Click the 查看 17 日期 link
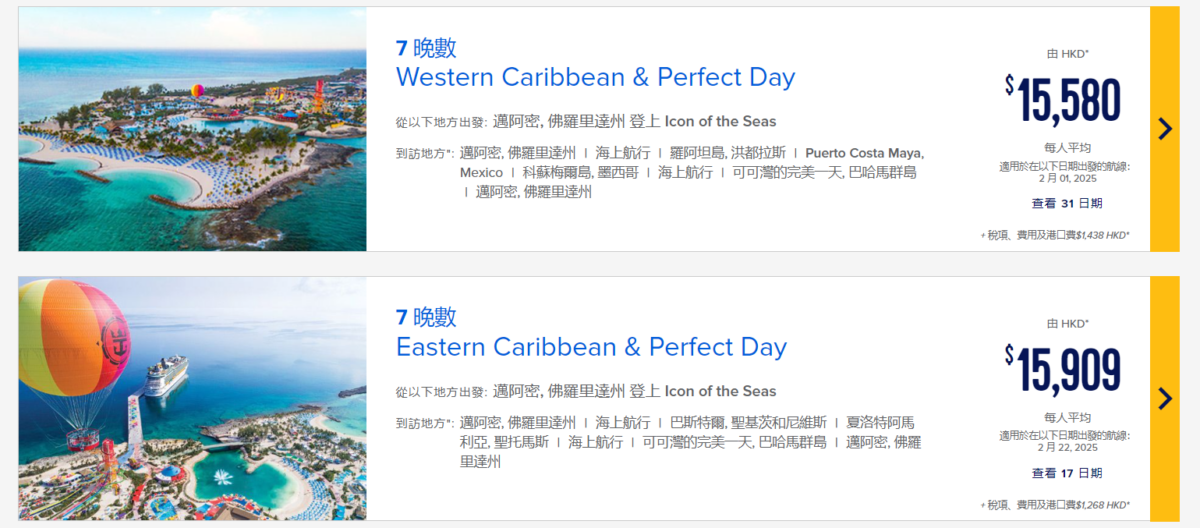Image resolution: width=1200 pixels, height=528 pixels. 1067,473
